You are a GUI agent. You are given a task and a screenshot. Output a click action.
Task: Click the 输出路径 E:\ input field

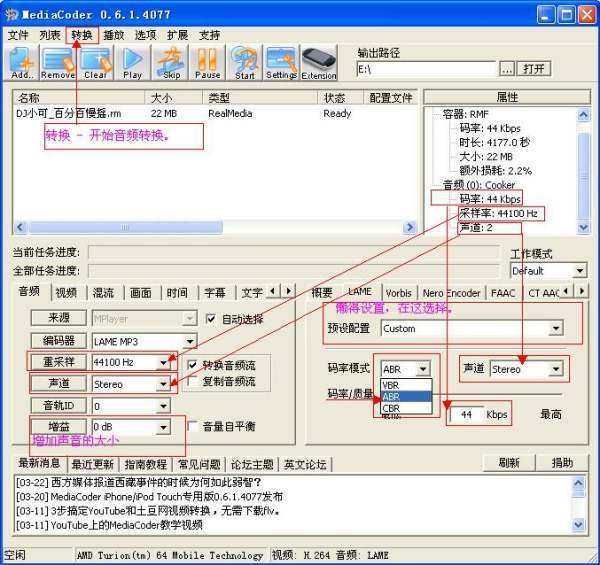[x=427, y=69]
